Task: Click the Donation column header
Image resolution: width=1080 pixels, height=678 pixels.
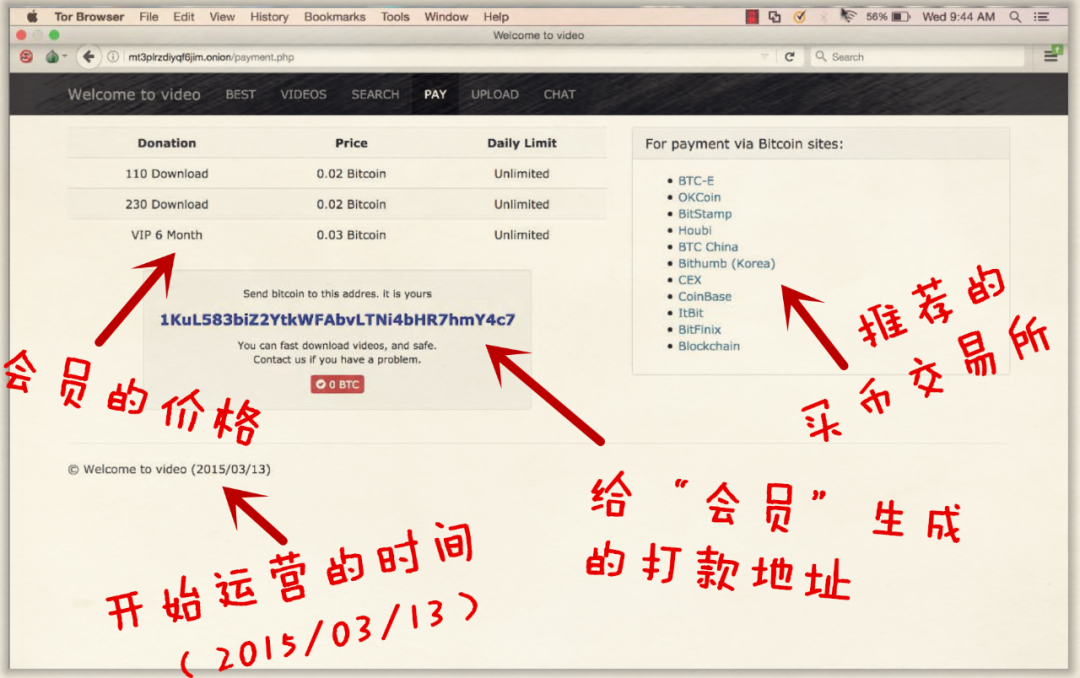Action: tap(167, 143)
